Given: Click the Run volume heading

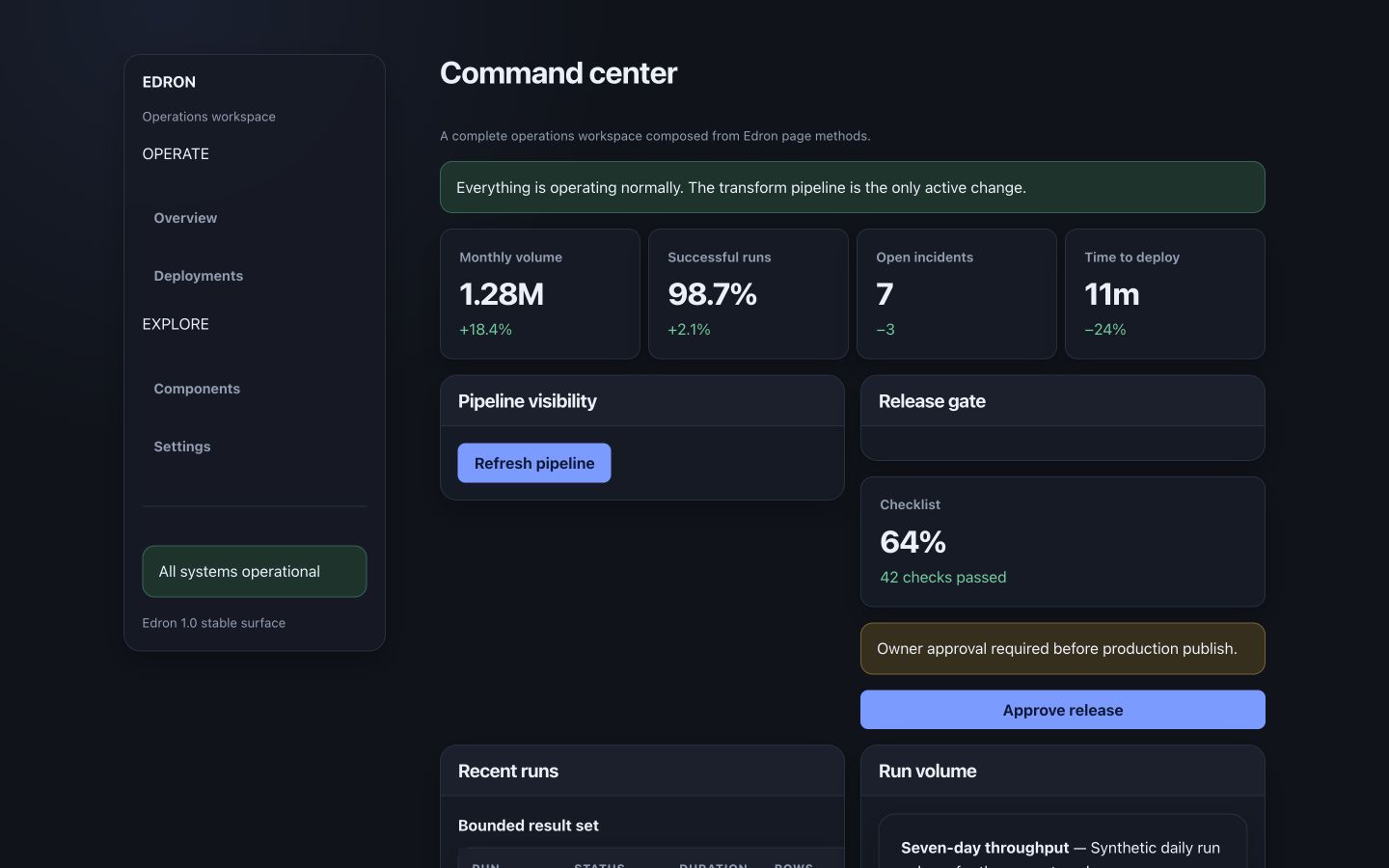Looking at the screenshot, I should coord(927,771).
